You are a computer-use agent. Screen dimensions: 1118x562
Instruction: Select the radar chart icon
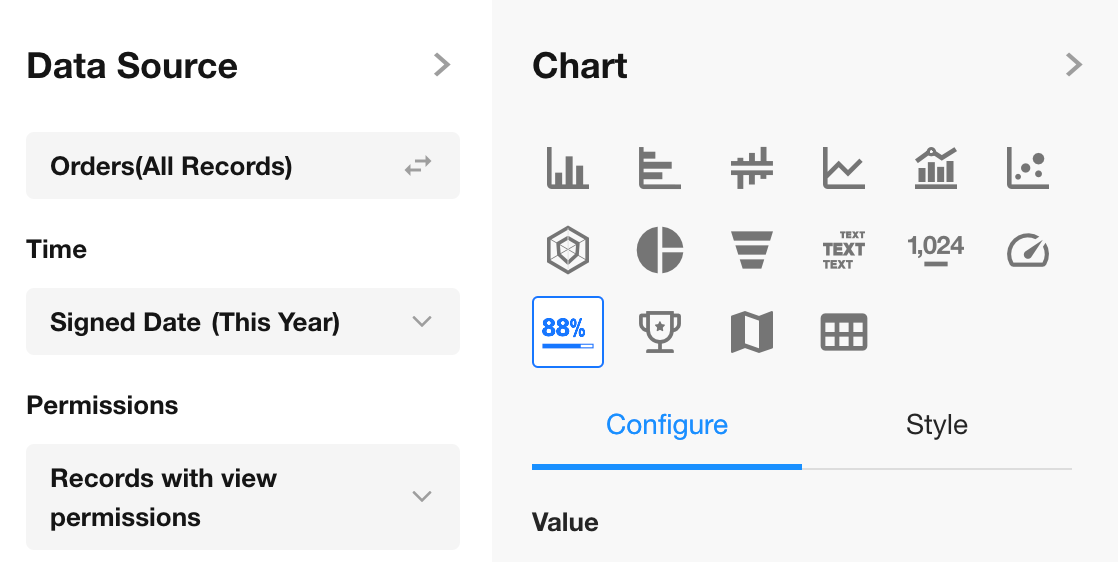567,249
